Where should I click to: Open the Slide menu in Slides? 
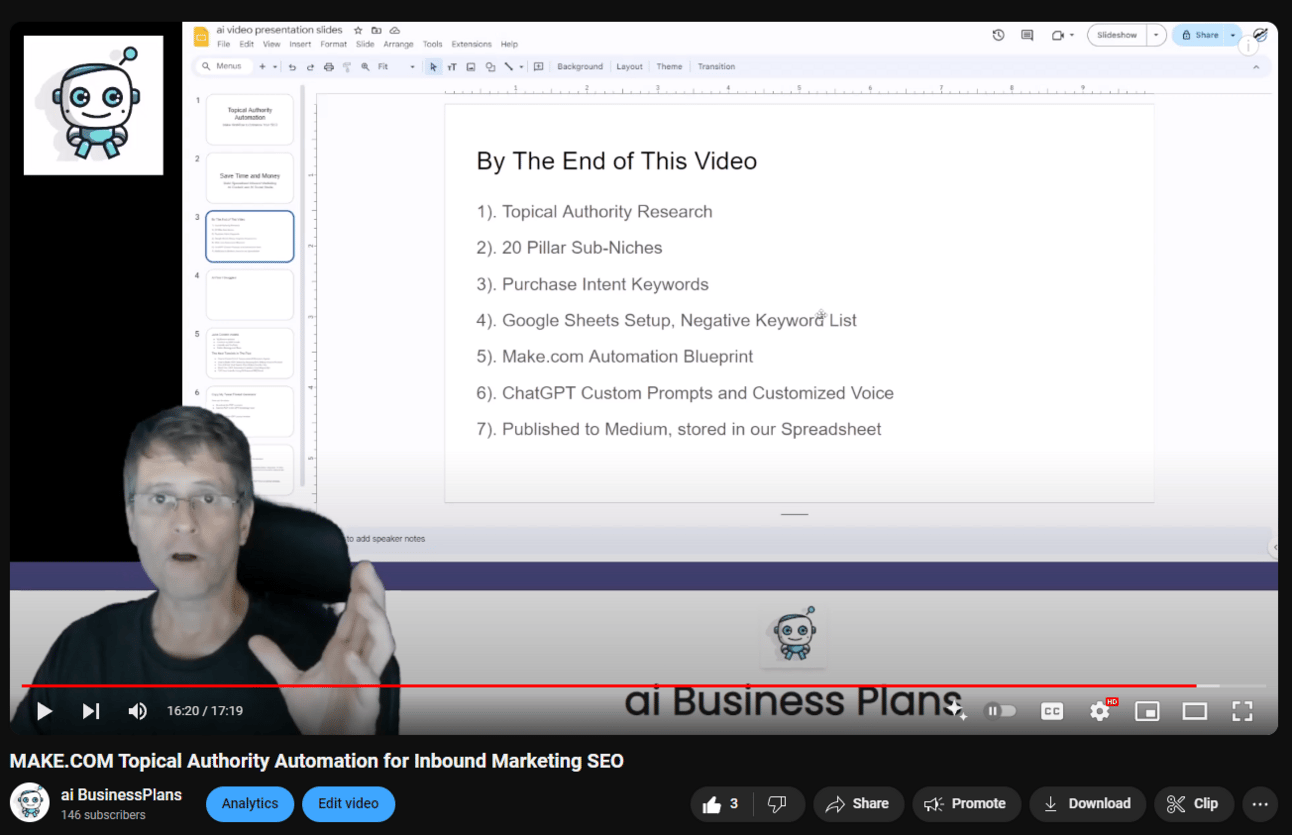coord(365,44)
